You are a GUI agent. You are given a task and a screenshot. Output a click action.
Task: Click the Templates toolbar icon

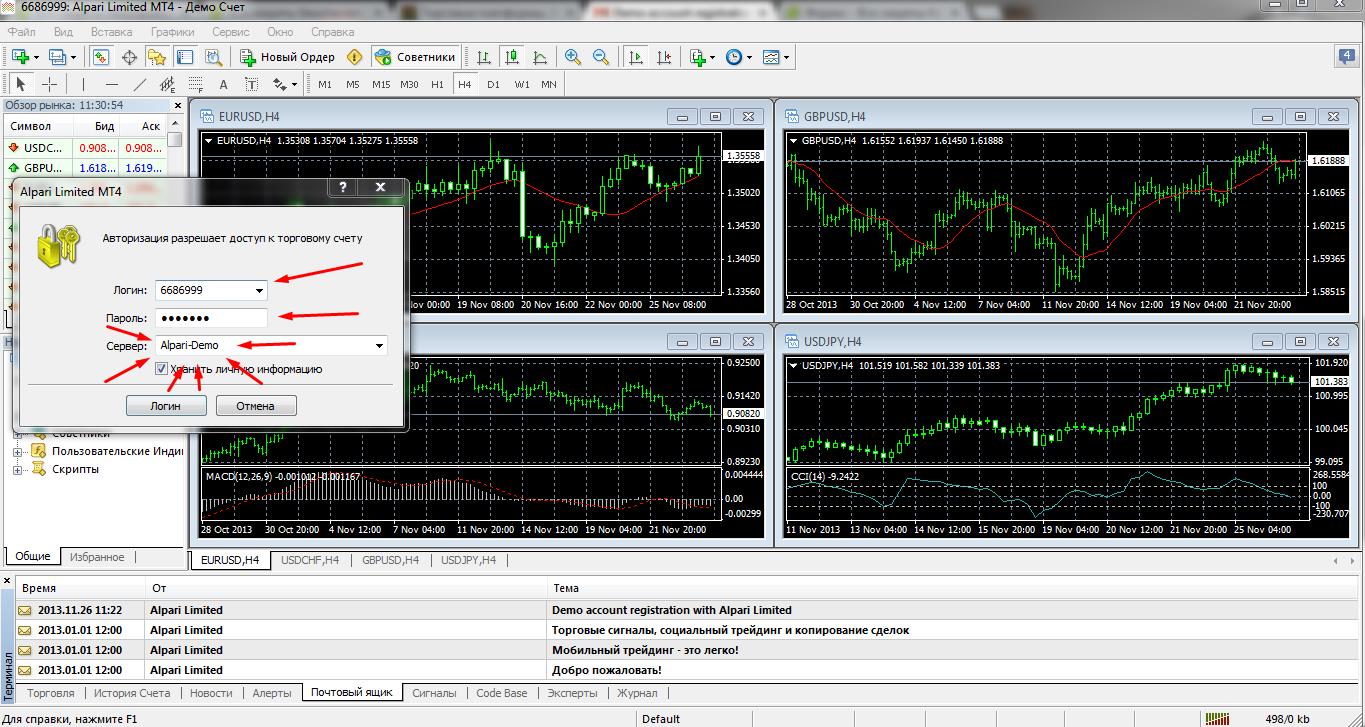click(x=771, y=57)
